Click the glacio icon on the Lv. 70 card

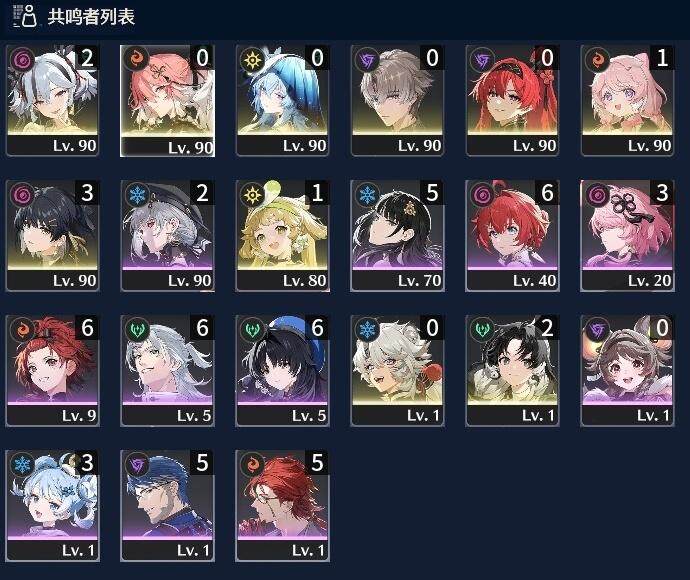(x=367, y=194)
